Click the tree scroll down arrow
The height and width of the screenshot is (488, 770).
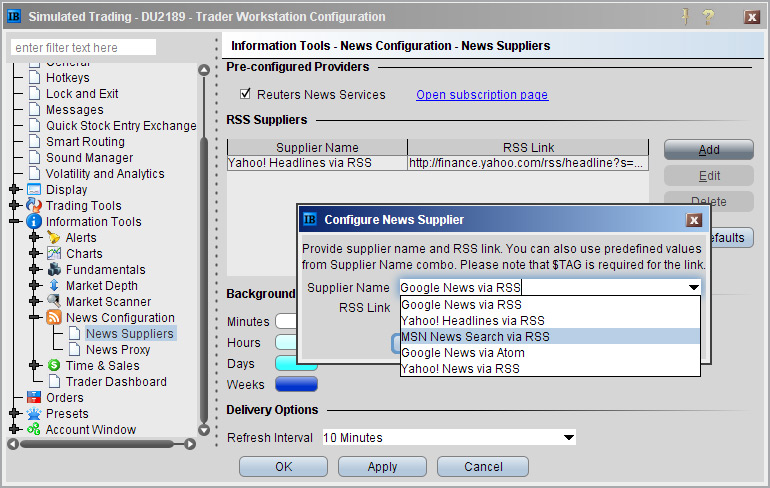pyautogui.click(x=204, y=430)
